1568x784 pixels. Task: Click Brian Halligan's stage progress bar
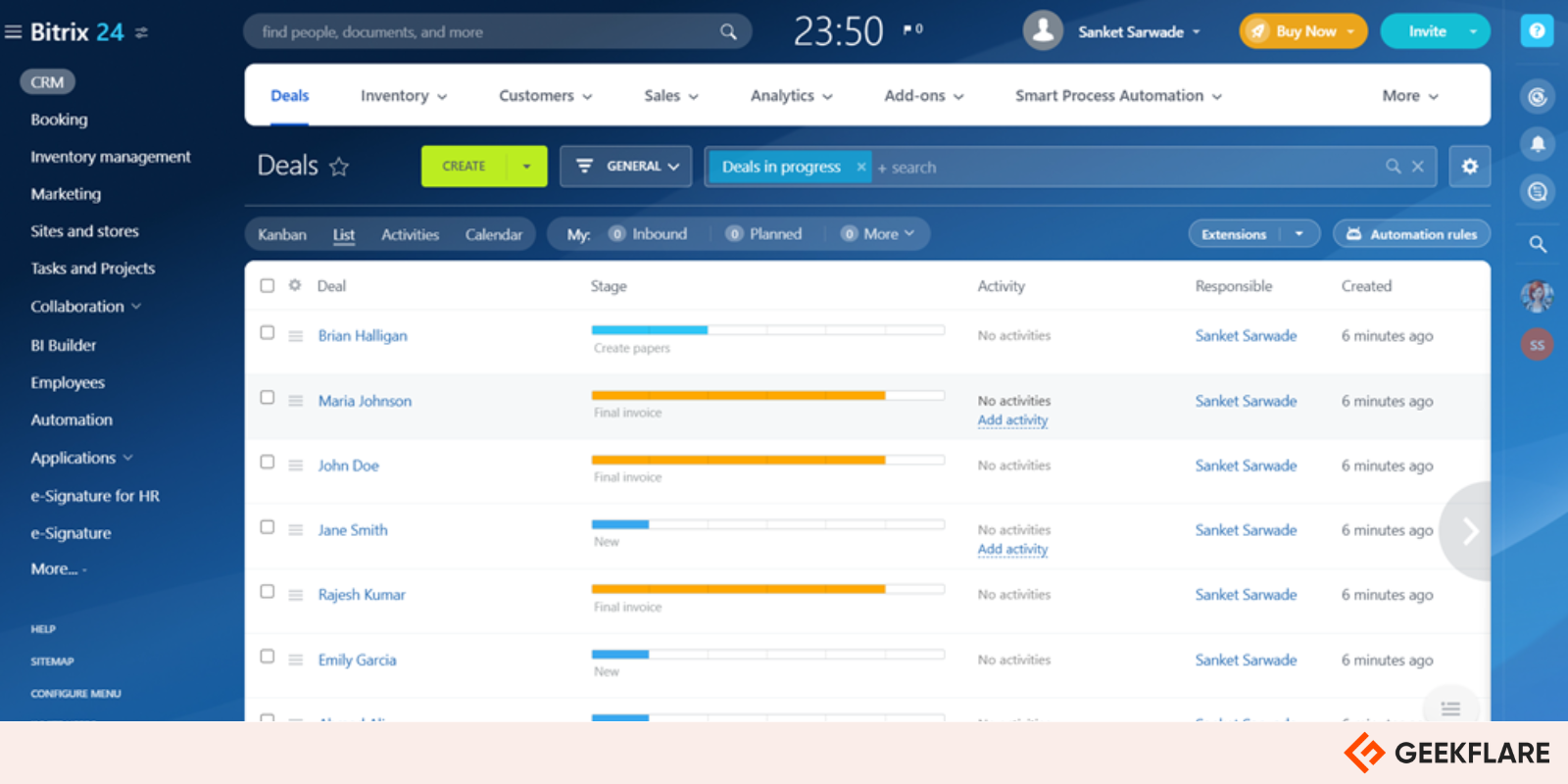[x=768, y=330]
